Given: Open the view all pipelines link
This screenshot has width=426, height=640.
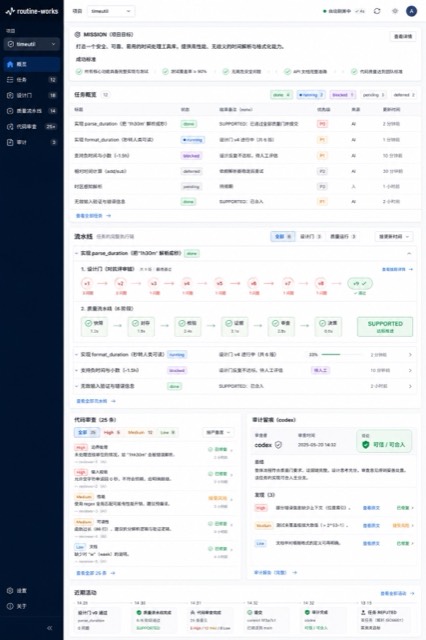Looking at the screenshot, I should 96,401.
